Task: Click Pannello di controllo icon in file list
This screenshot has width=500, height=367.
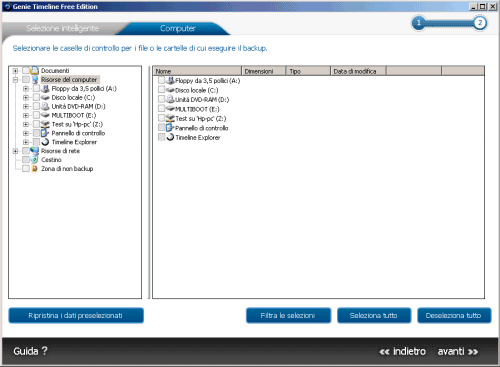Action: pos(170,128)
